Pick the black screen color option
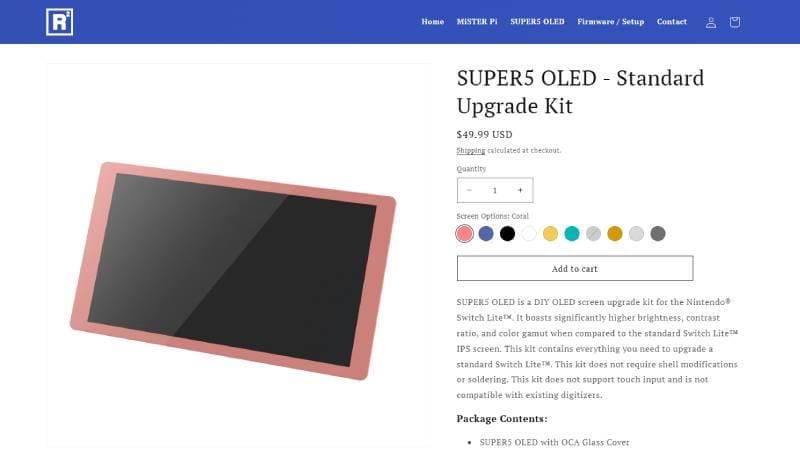 (507, 234)
